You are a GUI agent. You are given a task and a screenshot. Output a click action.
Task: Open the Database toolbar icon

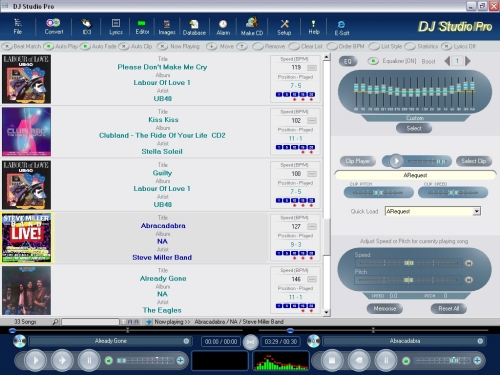(x=194, y=27)
